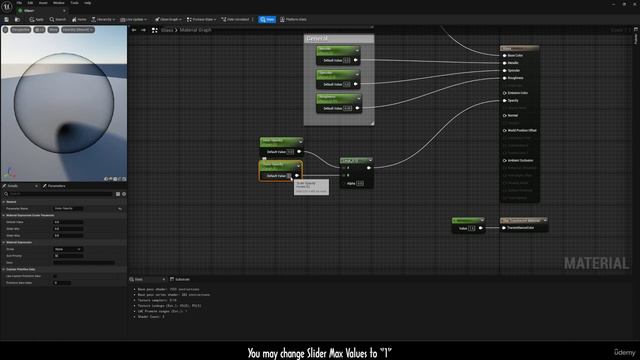640x360 pixels.
Task: Click the Slider Max value field
Action: coord(68,236)
